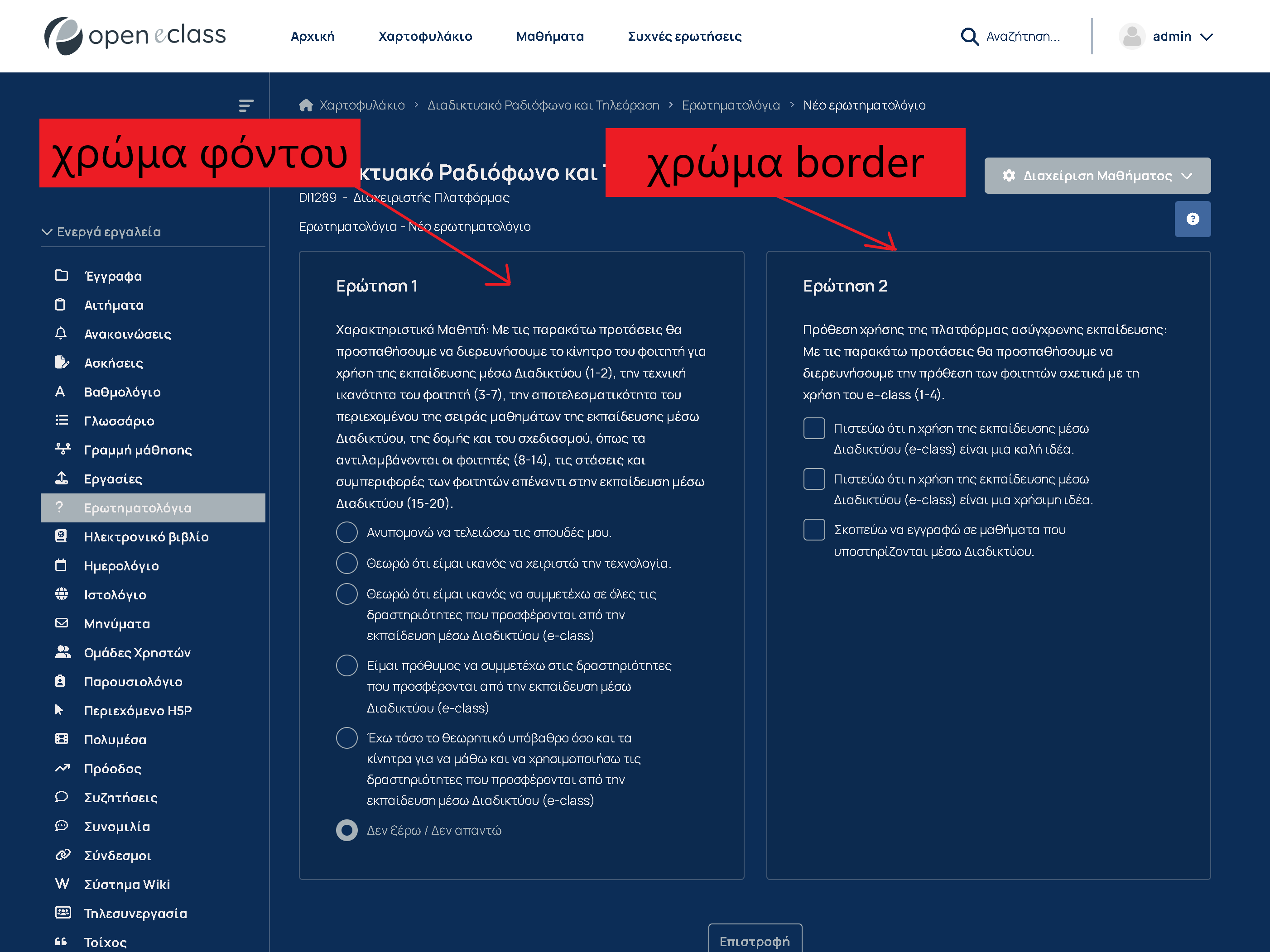Click the Τηλεσυνεργασία screen icon
Image resolution: width=1270 pixels, height=952 pixels.
(63, 913)
